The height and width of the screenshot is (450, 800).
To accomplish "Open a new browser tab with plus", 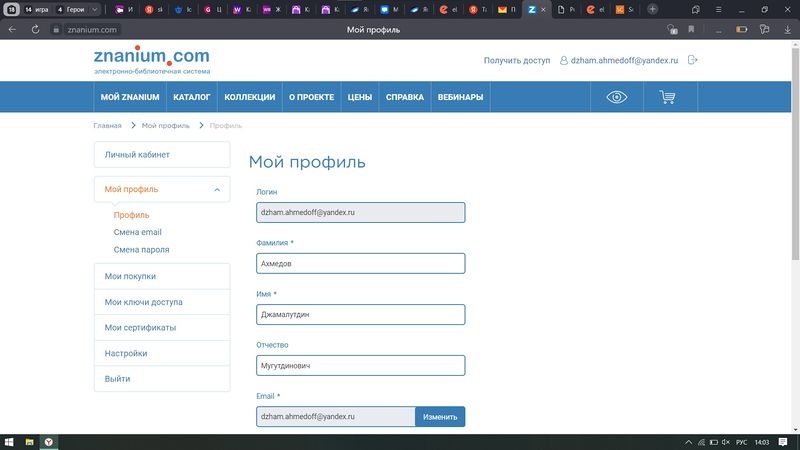I will [x=653, y=9].
